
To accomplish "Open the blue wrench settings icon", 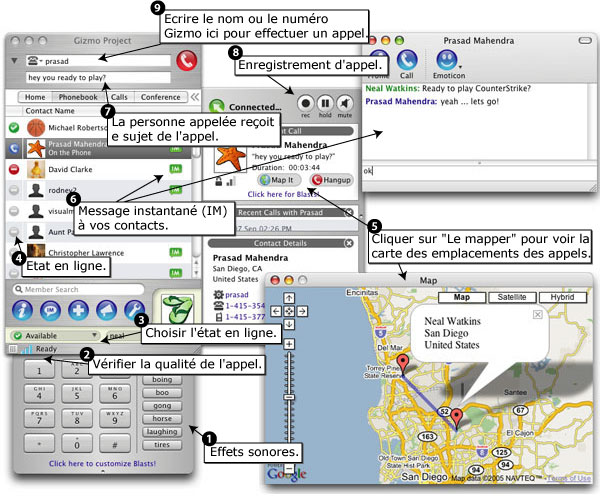I will point(134,310).
